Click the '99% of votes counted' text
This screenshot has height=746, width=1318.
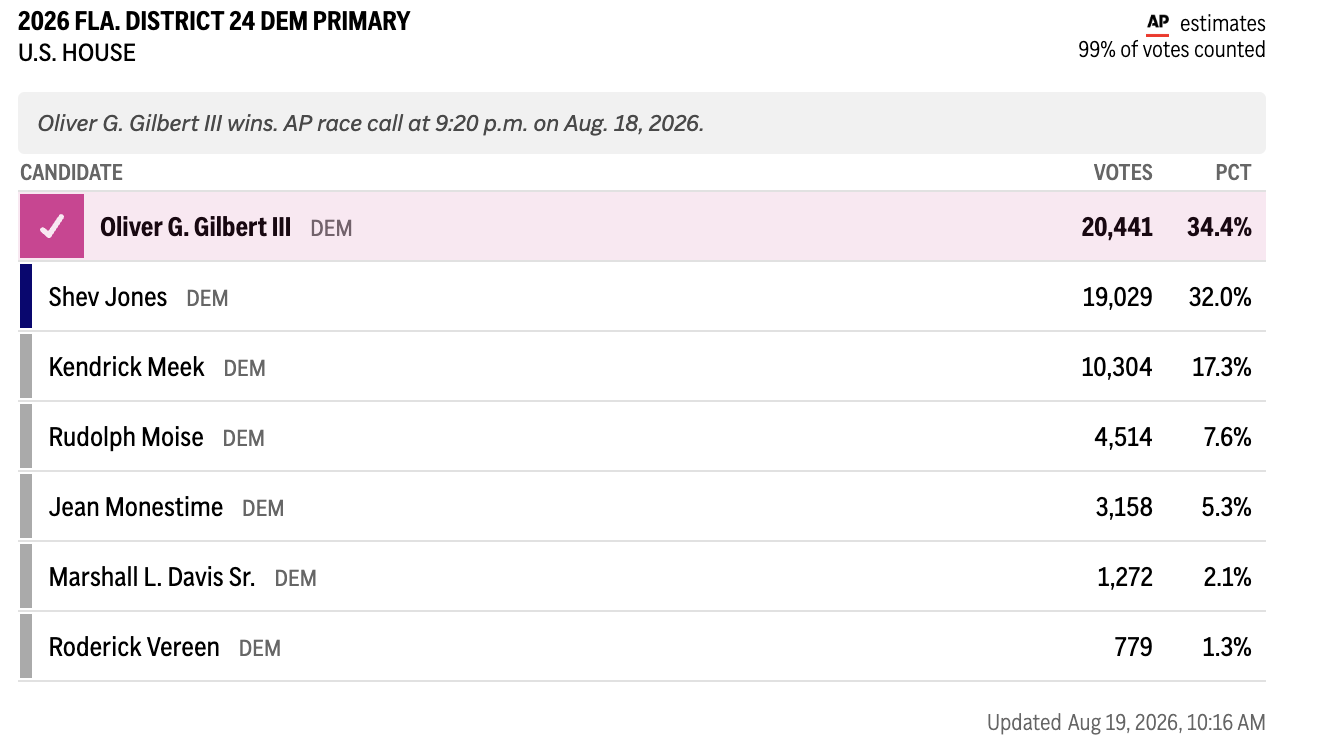[x=1172, y=50]
